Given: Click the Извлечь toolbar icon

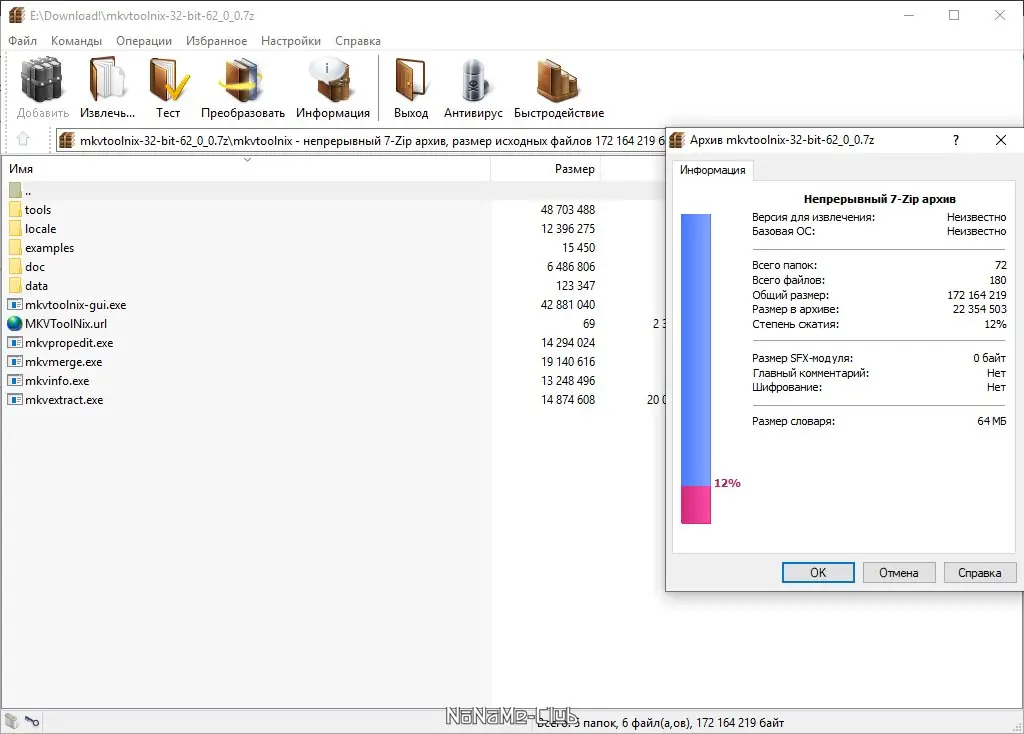Looking at the screenshot, I should (107, 80).
